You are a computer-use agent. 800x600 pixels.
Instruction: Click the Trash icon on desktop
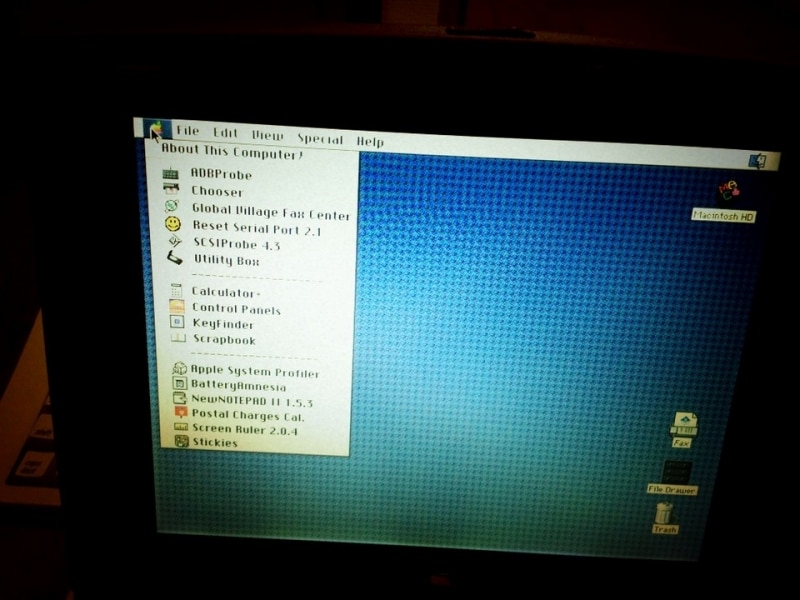point(664,514)
